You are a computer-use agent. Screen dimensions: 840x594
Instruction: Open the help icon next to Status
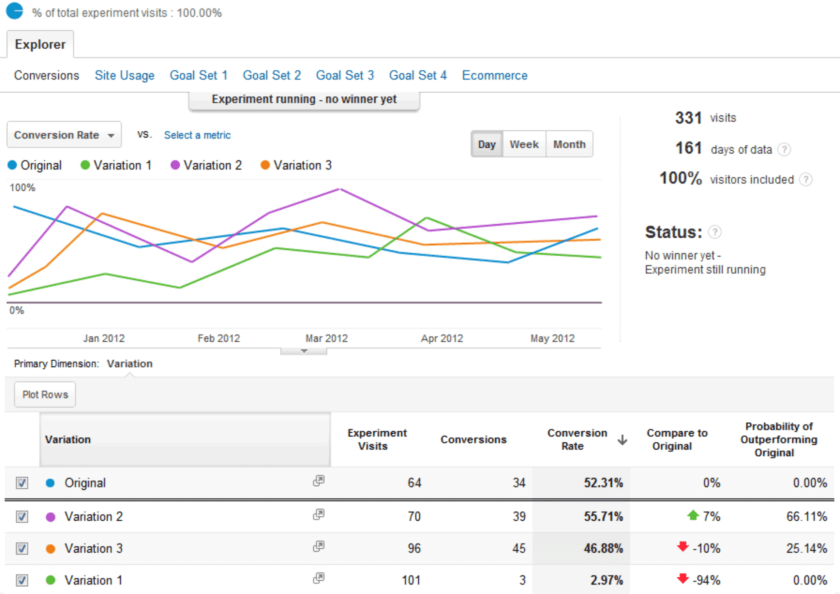click(x=716, y=231)
